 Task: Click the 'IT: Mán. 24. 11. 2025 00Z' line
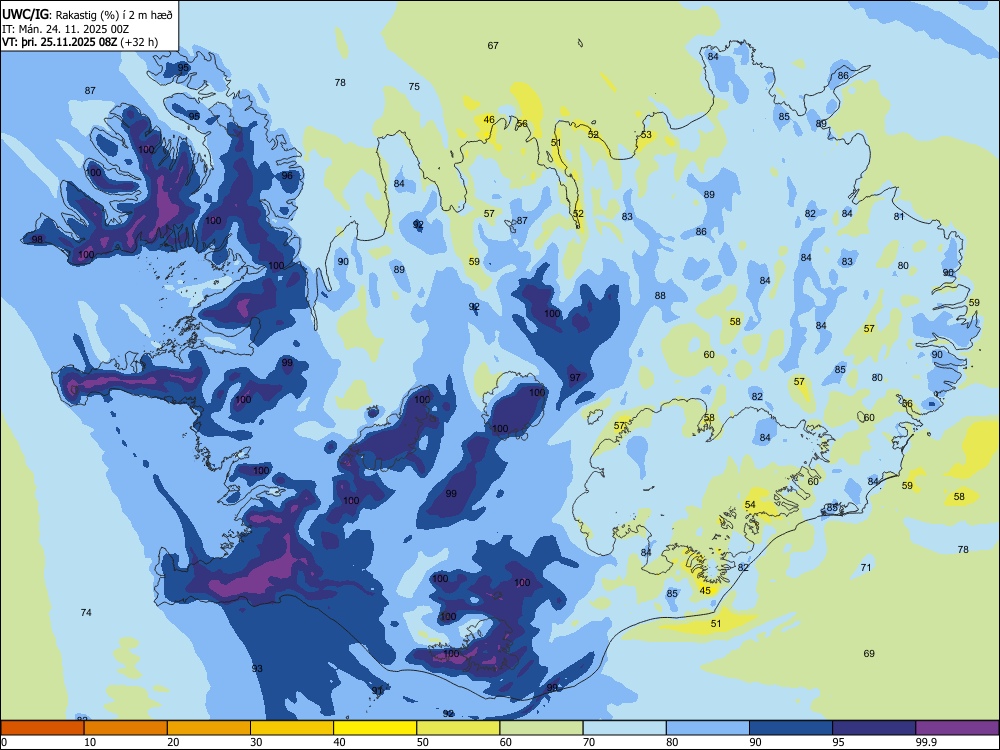point(66,29)
